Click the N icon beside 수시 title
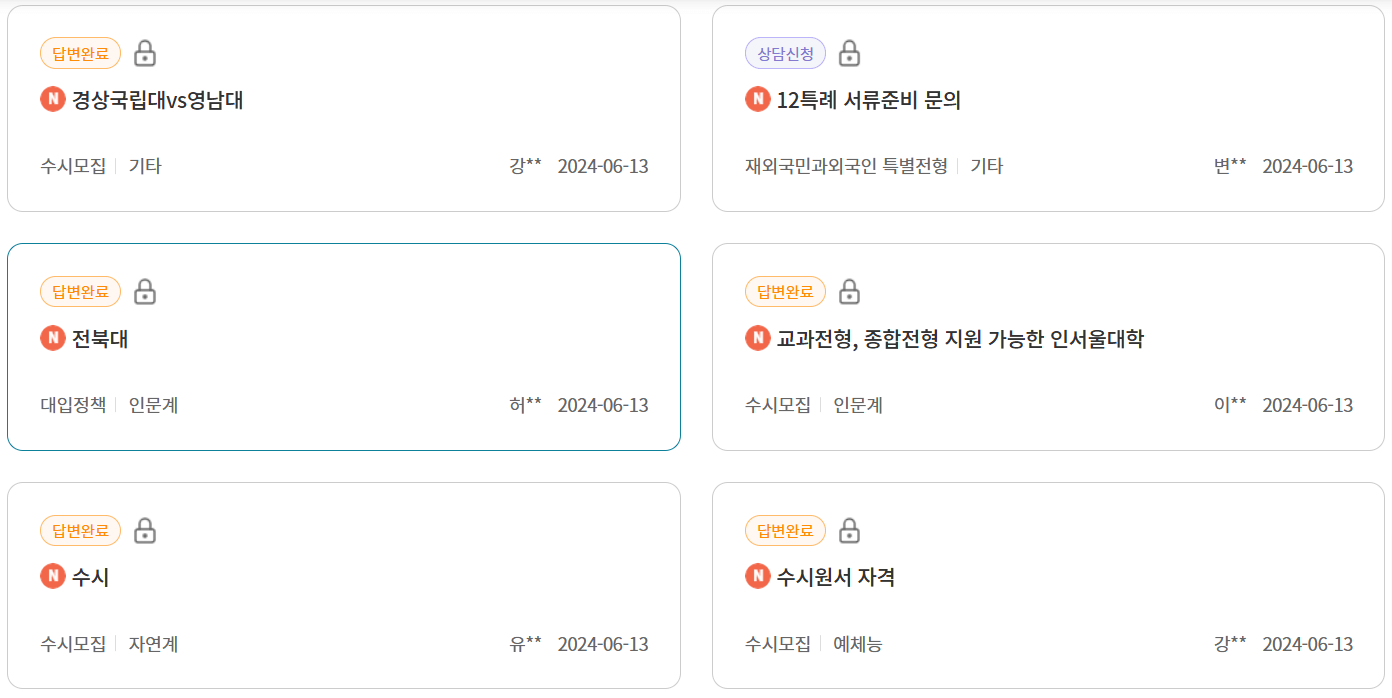The image size is (1392, 698). pyautogui.click(x=52, y=577)
